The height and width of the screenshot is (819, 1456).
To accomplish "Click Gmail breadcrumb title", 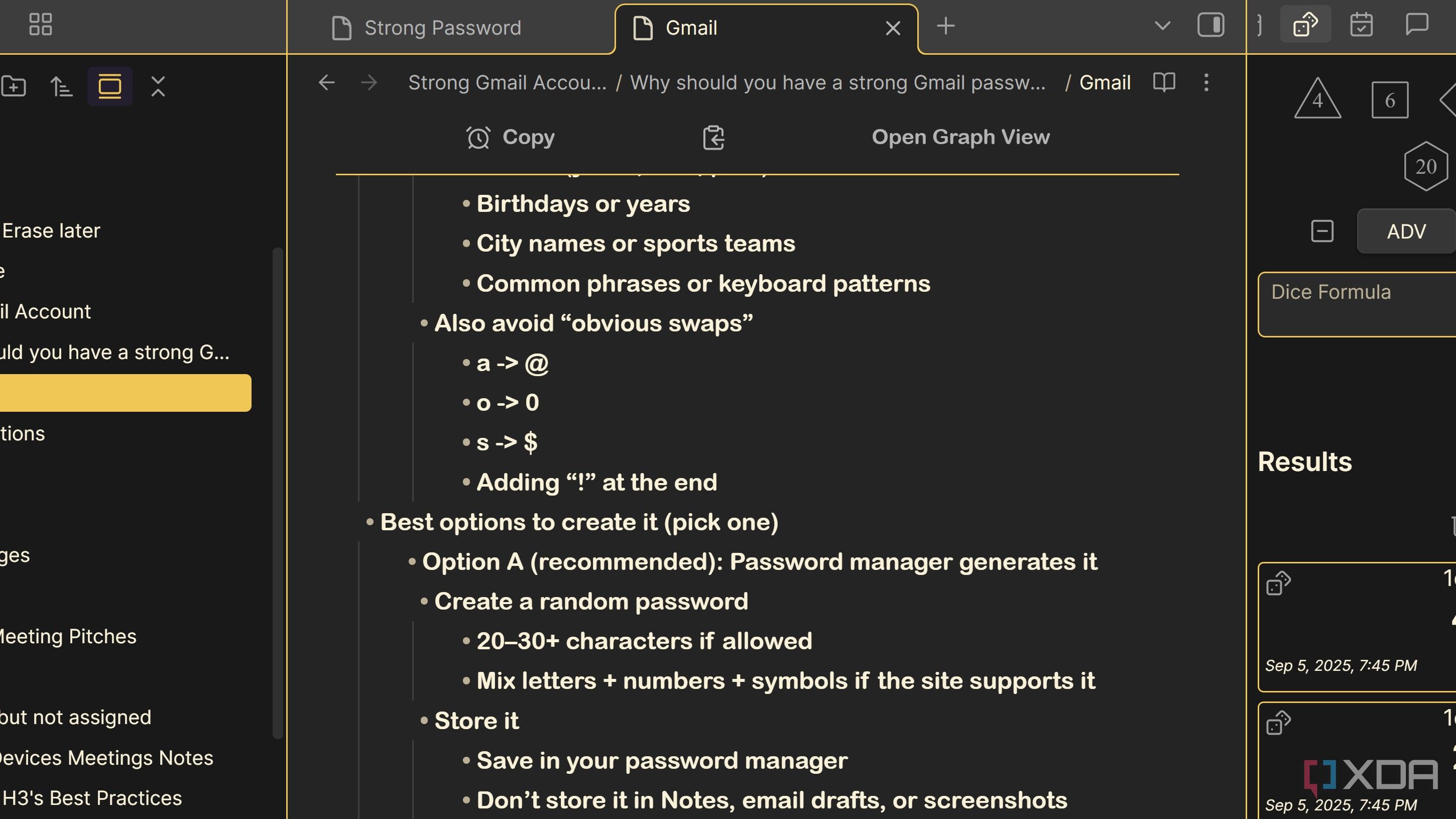I will click(x=1105, y=82).
